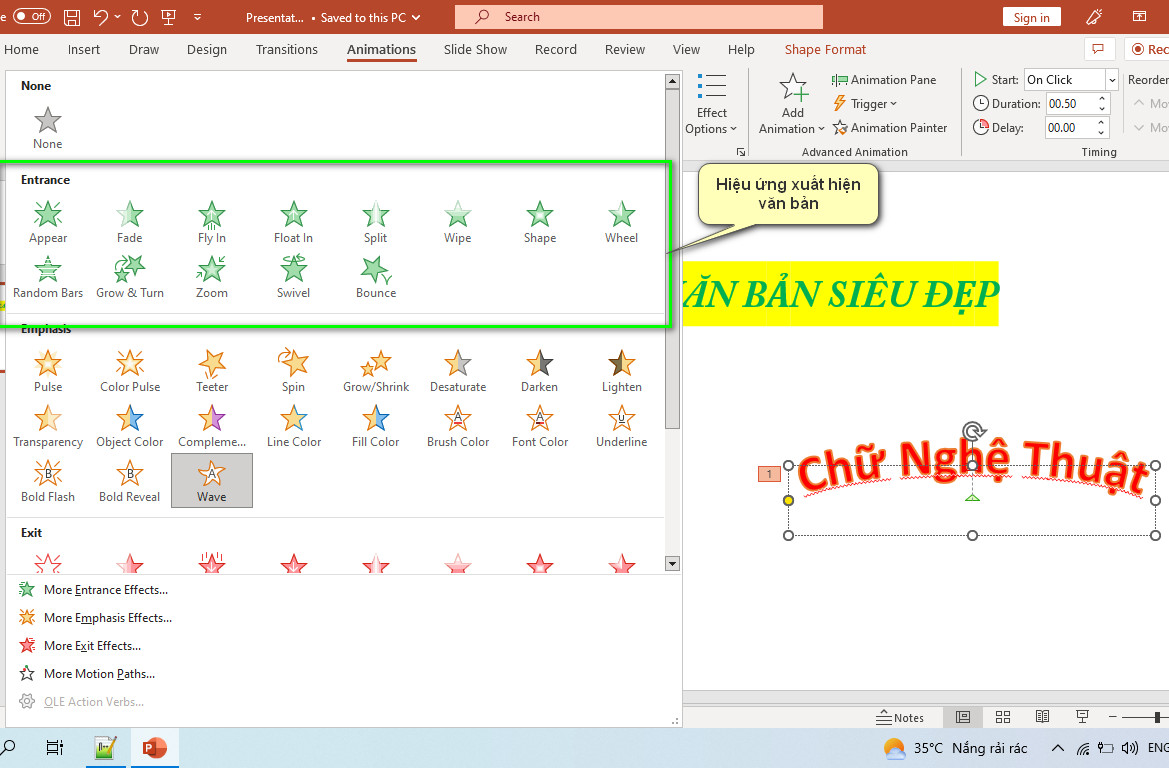Apply the Object Color emphasis effect

pos(130,427)
